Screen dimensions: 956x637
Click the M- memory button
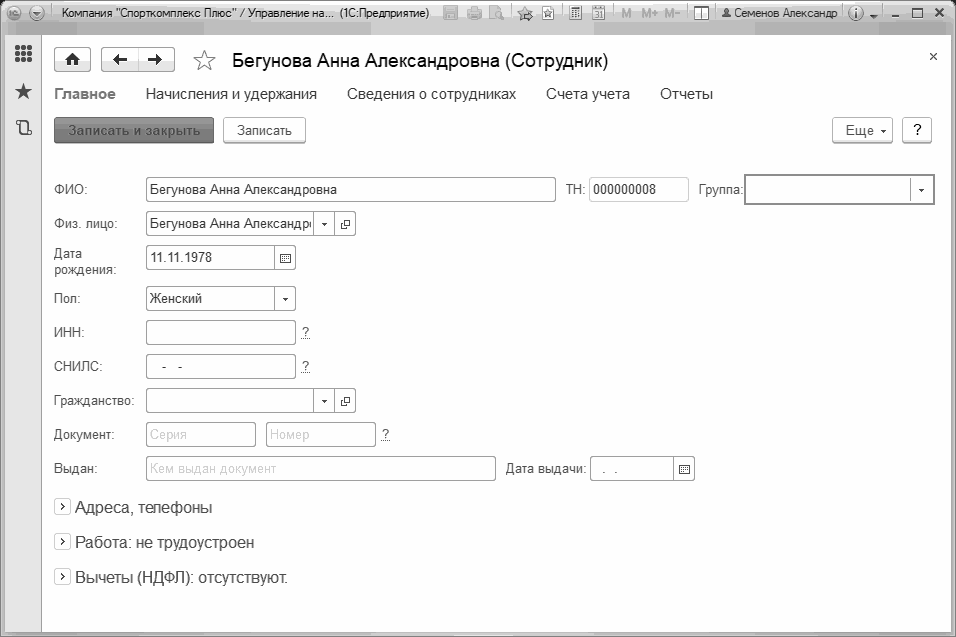point(672,13)
